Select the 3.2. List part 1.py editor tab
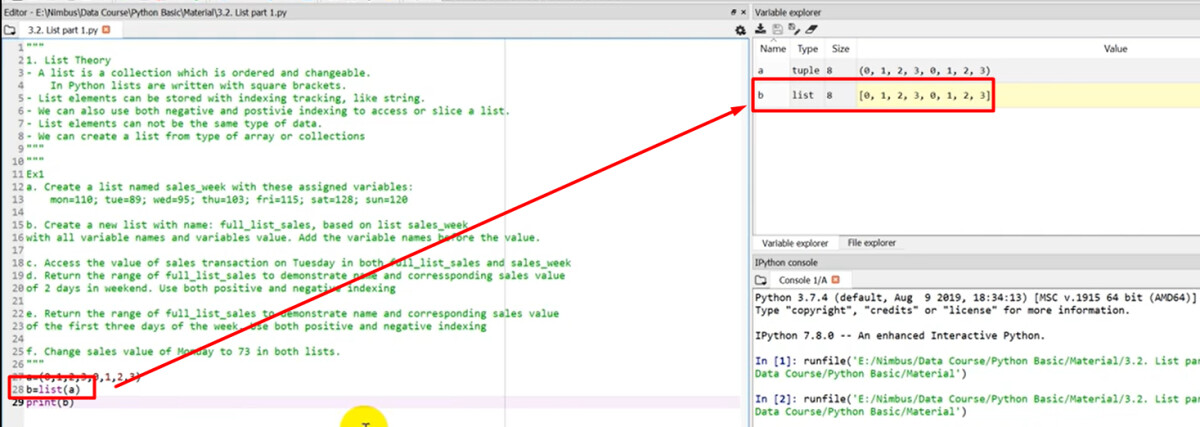The image size is (1200, 427). 64,31
